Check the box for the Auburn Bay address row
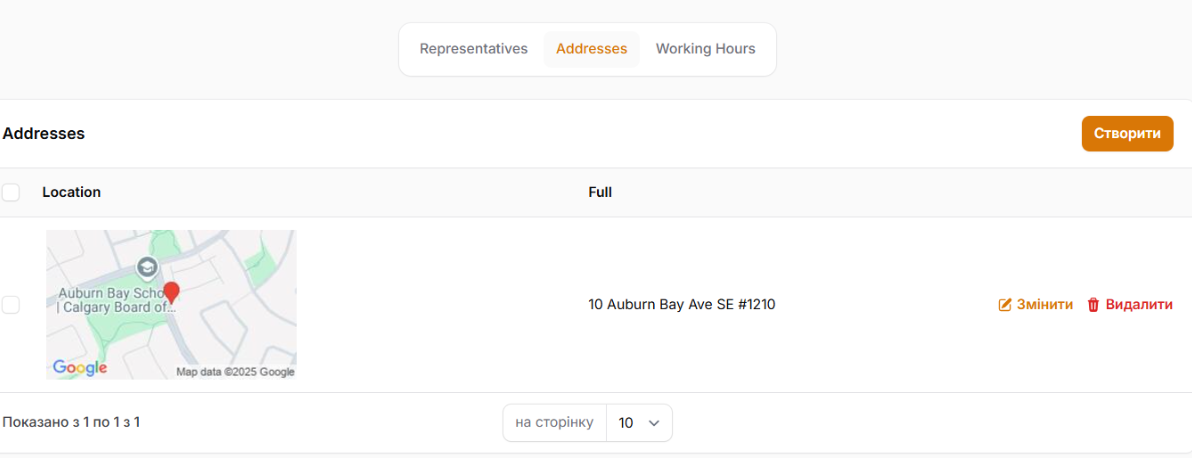 pyautogui.click(x=11, y=305)
